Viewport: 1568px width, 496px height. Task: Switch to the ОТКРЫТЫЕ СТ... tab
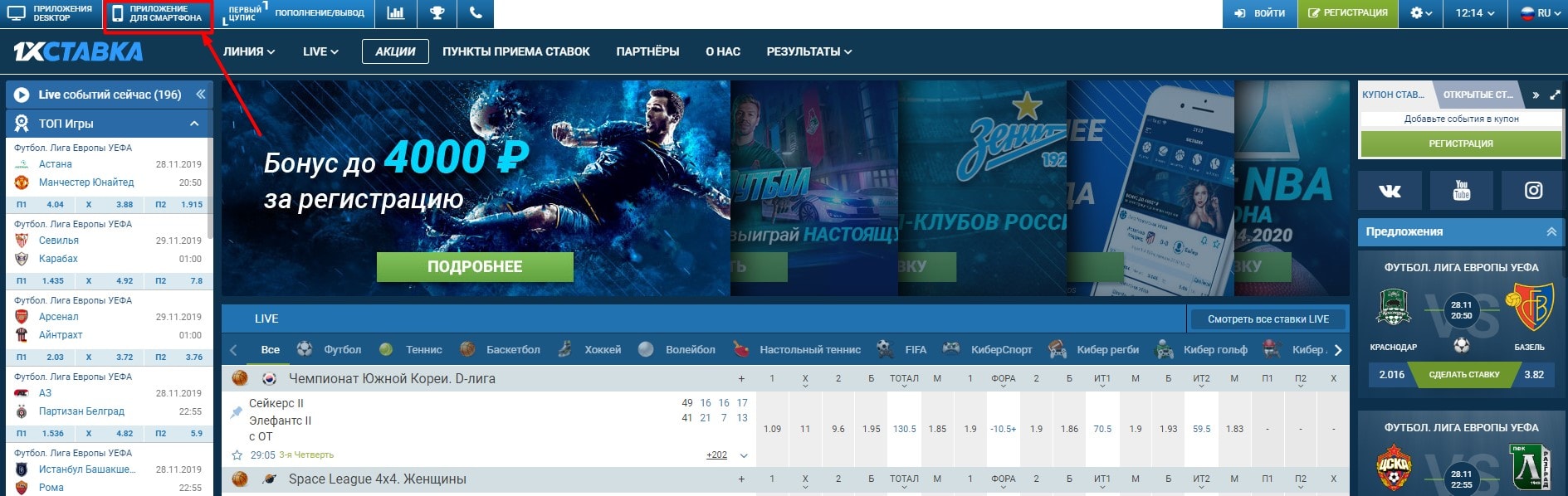click(1478, 95)
